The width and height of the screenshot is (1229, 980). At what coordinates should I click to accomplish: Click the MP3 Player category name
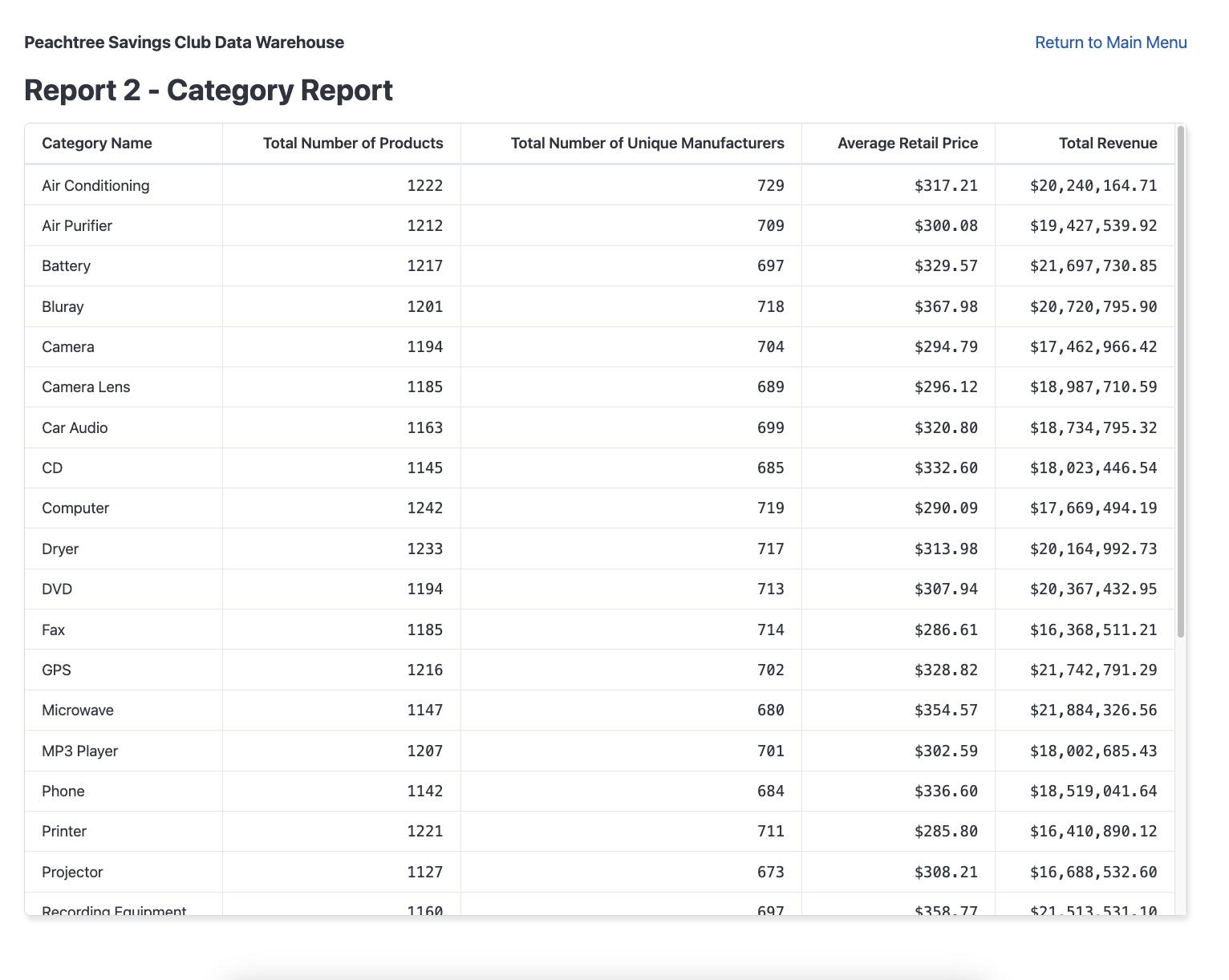79,751
